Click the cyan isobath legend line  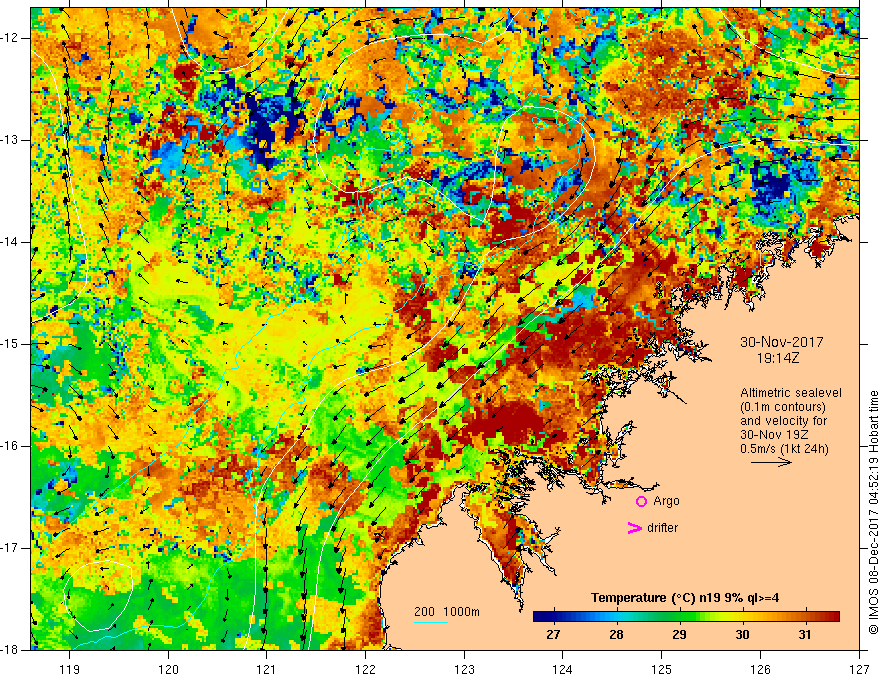click(x=431, y=622)
